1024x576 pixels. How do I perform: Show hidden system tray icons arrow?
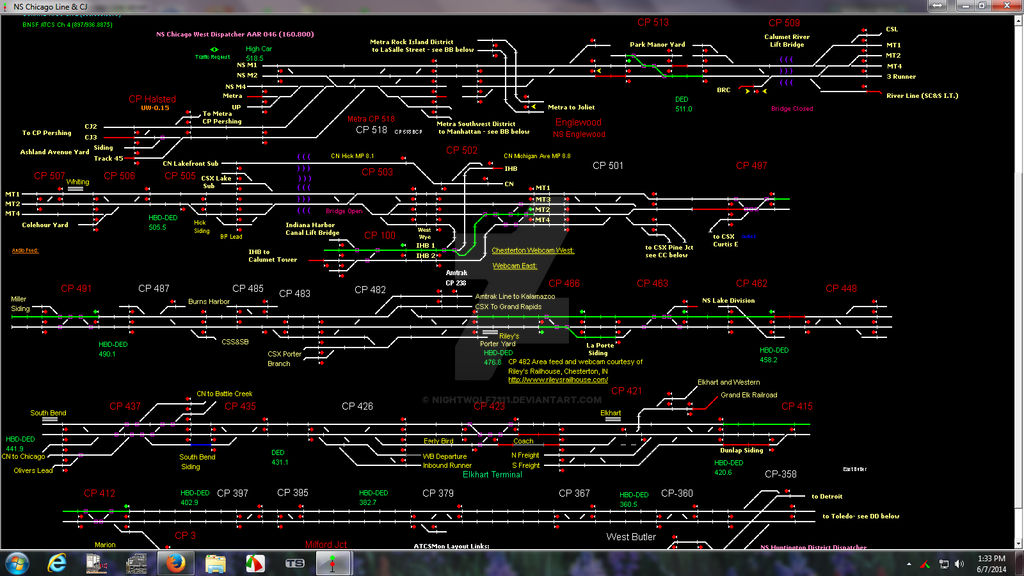click(909, 564)
